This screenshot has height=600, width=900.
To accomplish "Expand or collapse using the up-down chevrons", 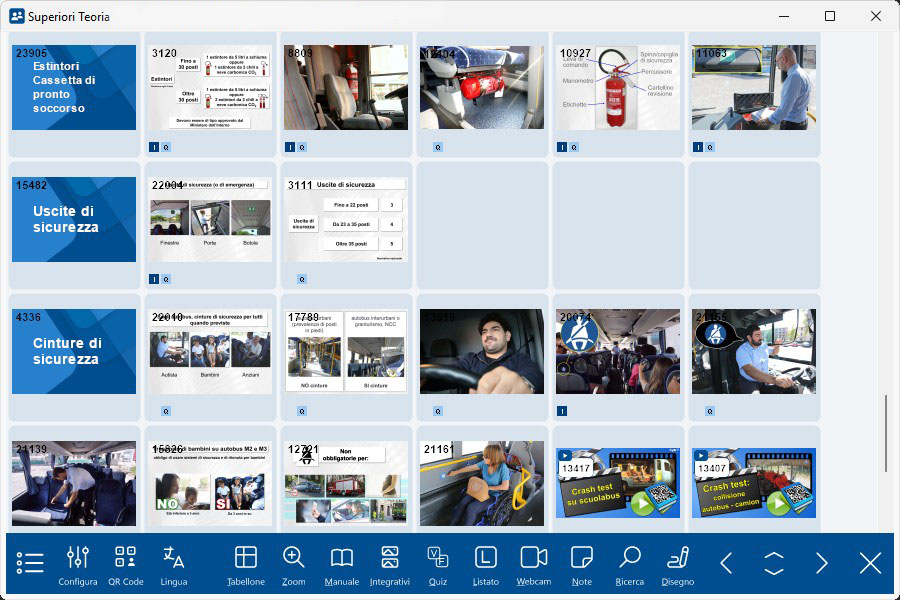I will point(774,563).
